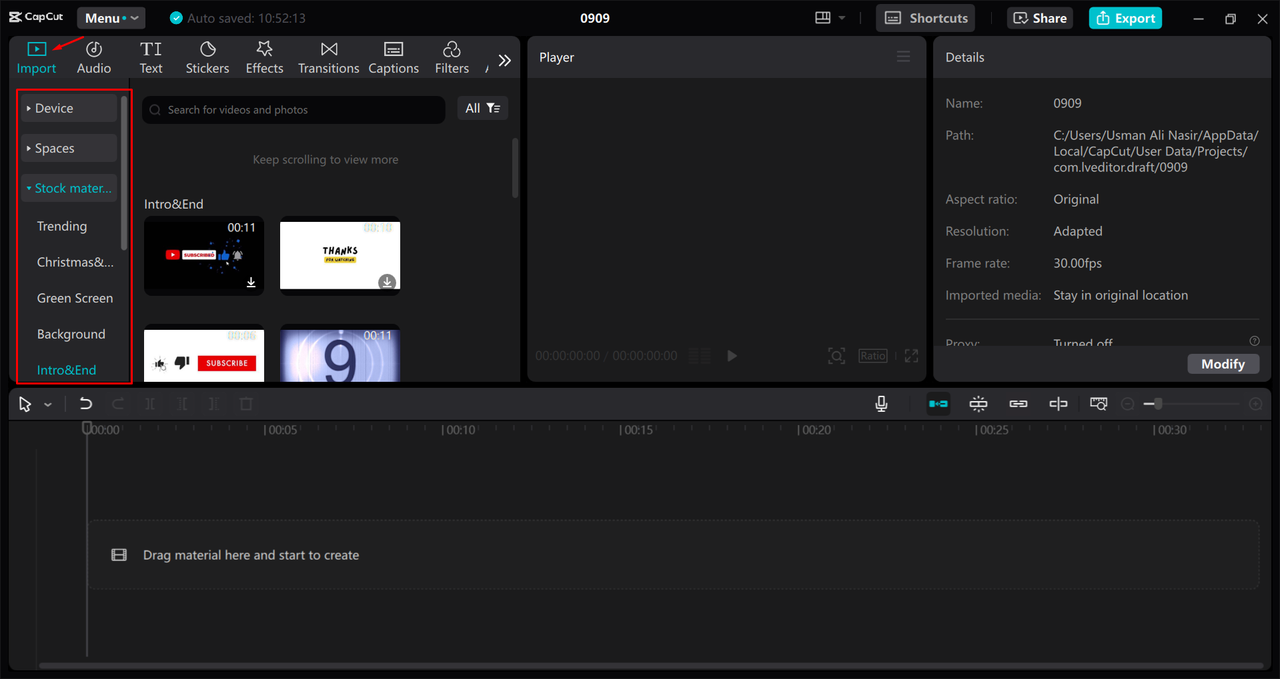
Task: Open the Audio tab
Action: click(94, 58)
